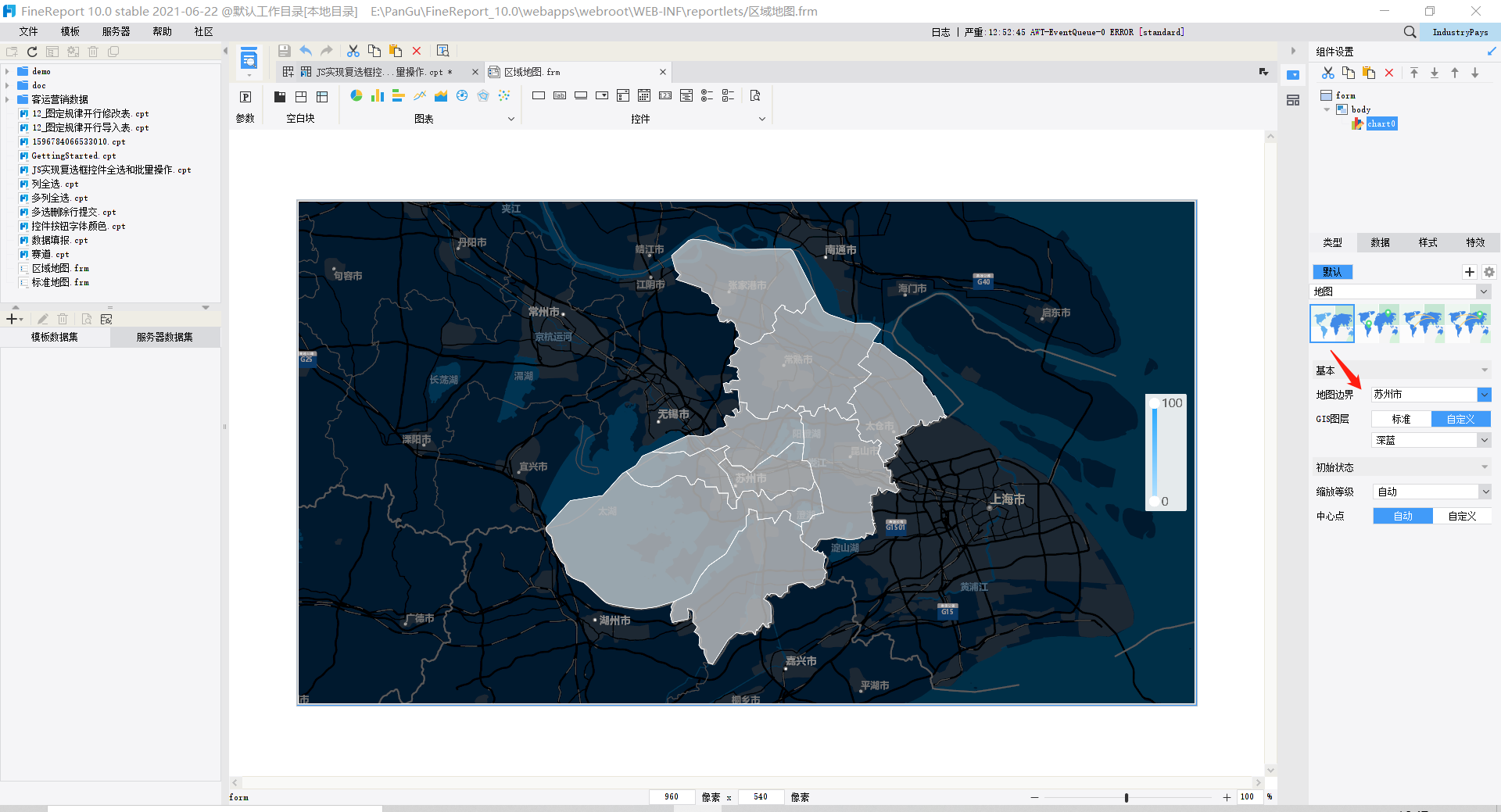
Task: Insert an area chart
Action: pyautogui.click(x=441, y=95)
